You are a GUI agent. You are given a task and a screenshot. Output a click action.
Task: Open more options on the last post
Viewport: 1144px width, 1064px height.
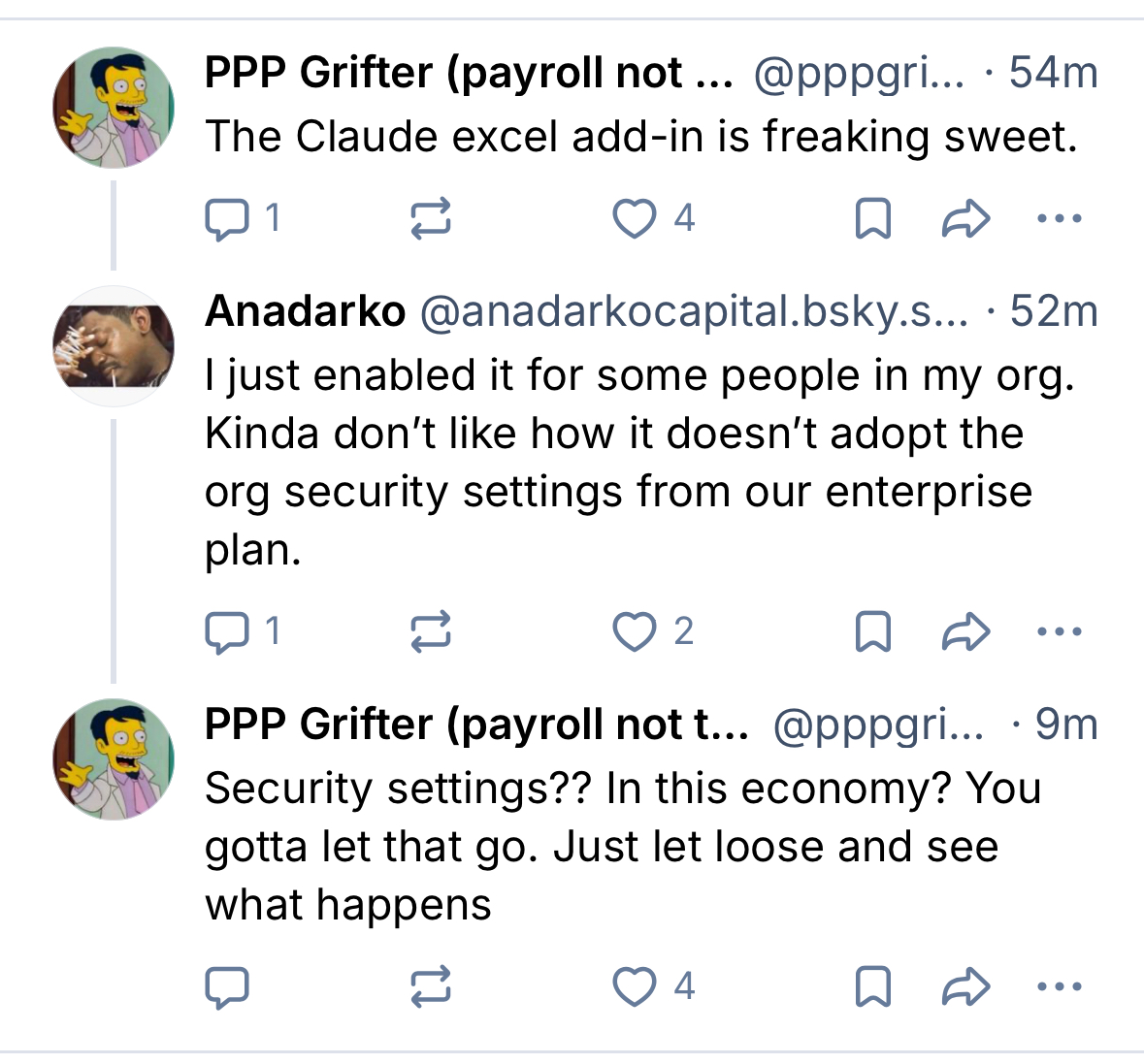tap(1059, 986)
